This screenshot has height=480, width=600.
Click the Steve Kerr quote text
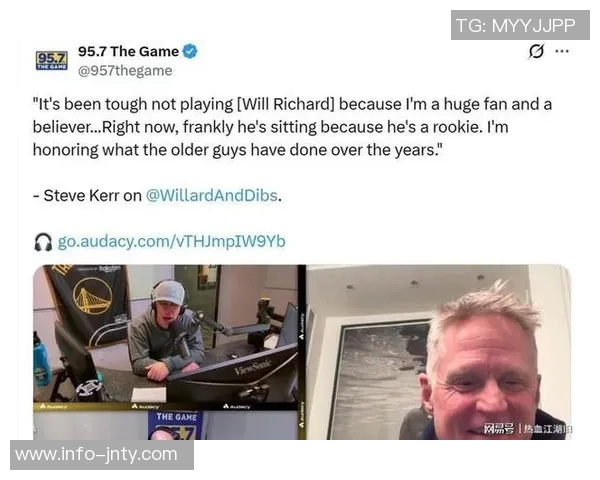coord(292,127)
